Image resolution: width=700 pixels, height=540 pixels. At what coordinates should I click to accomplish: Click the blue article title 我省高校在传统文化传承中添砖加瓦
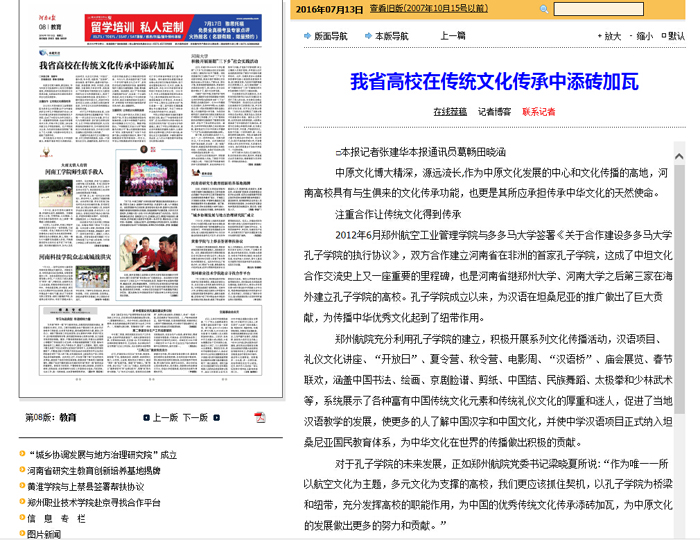(494, 82)
